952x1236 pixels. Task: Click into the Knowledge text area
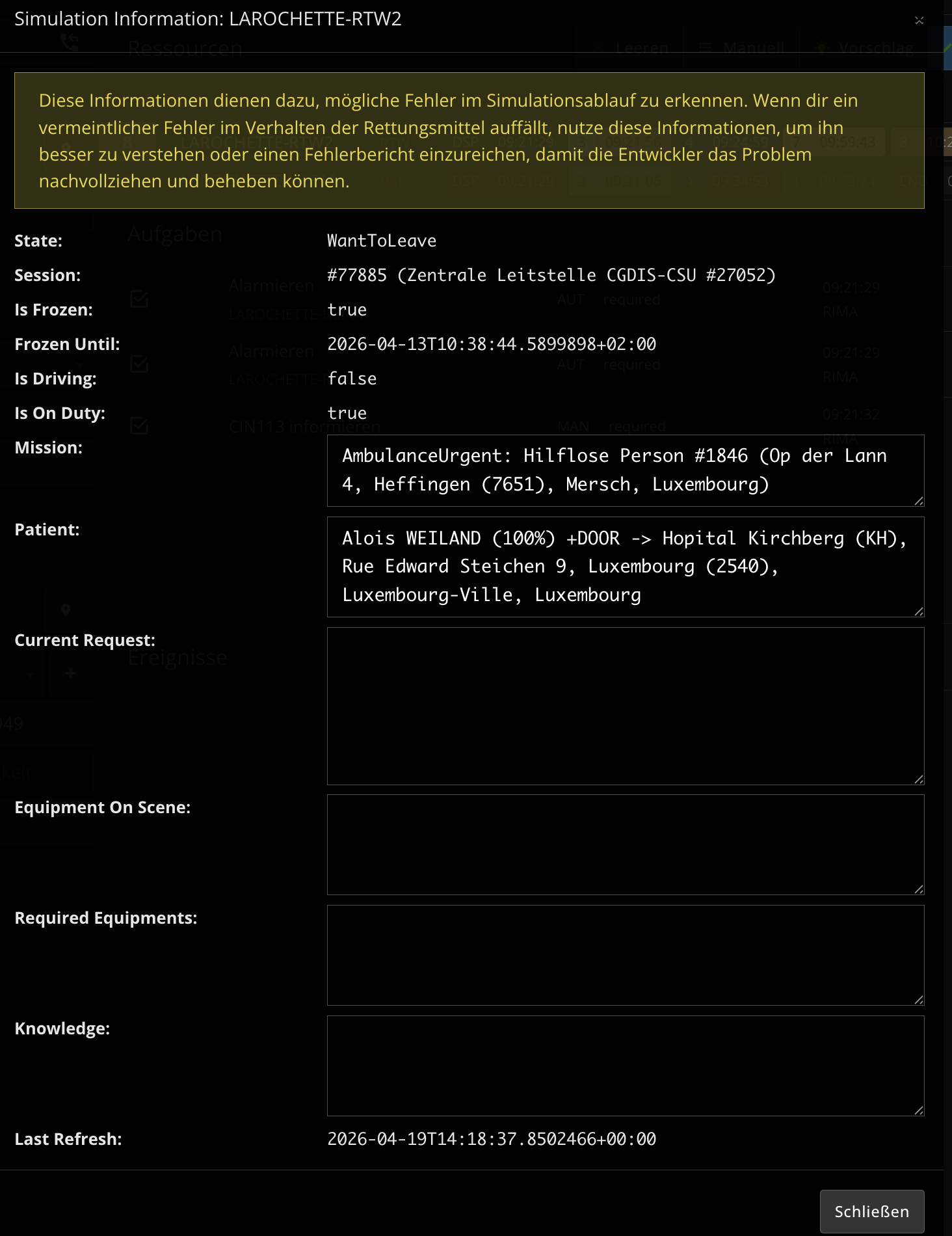[x=624, y=1066]
